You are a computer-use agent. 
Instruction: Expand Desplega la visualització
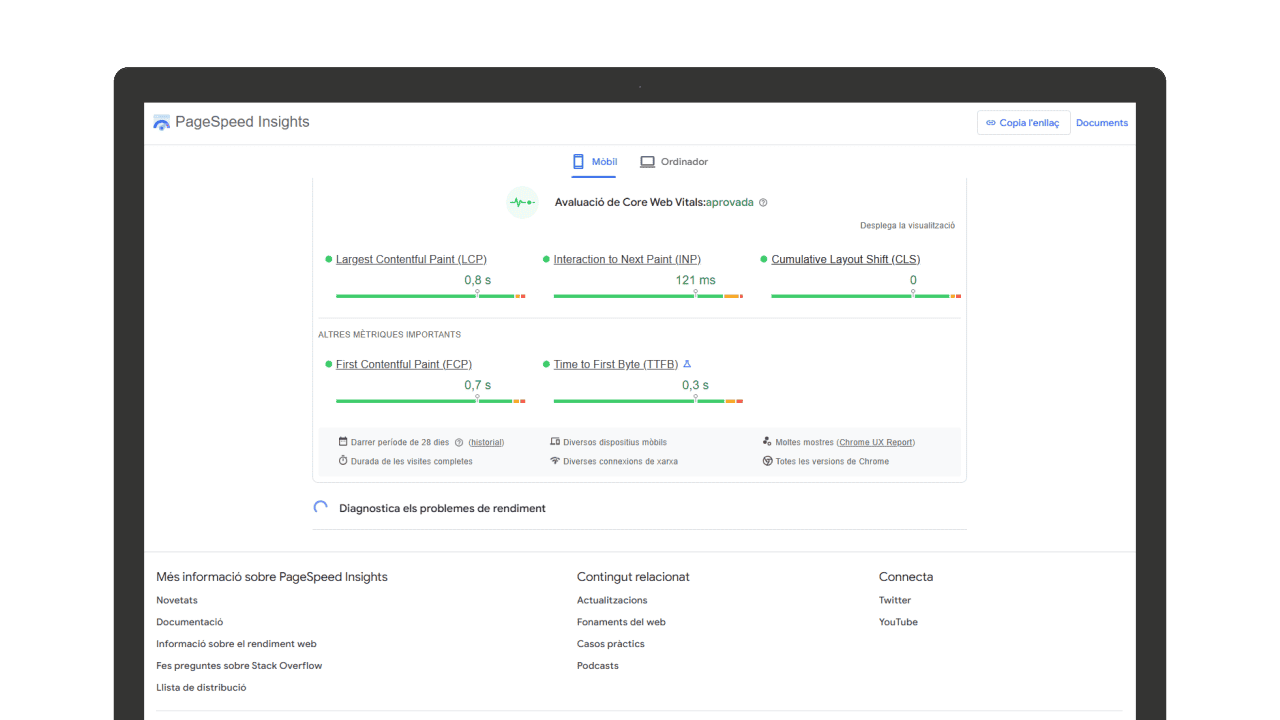click(907, 225)
